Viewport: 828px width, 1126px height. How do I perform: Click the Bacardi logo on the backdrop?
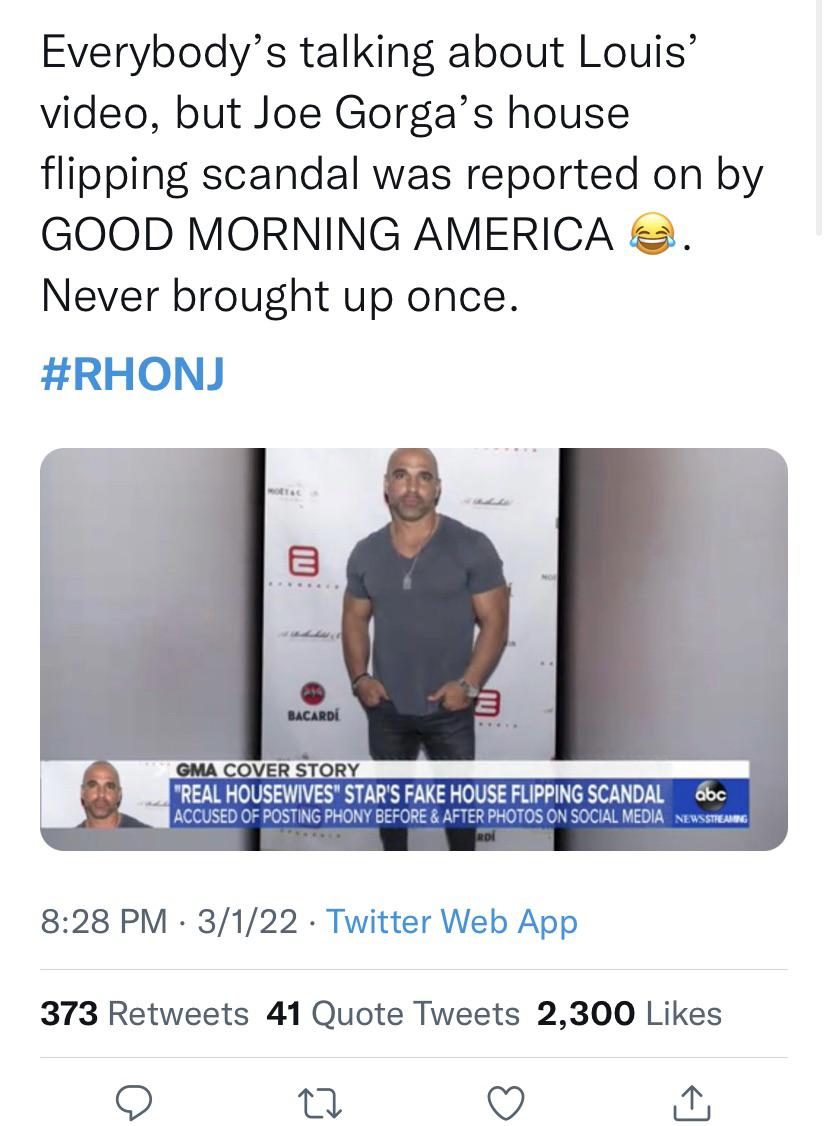[312, 700]
